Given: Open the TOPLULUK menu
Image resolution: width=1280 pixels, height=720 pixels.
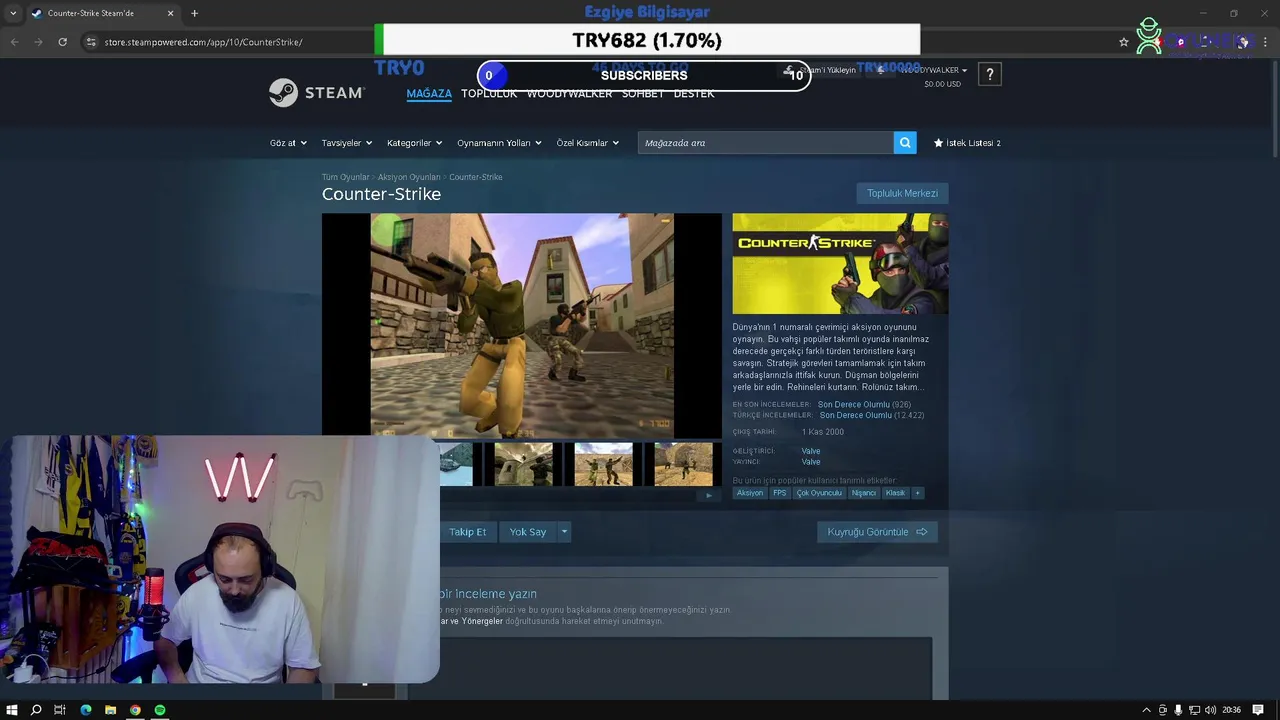Looking at the screenshot, I should (x=489, y=93).
